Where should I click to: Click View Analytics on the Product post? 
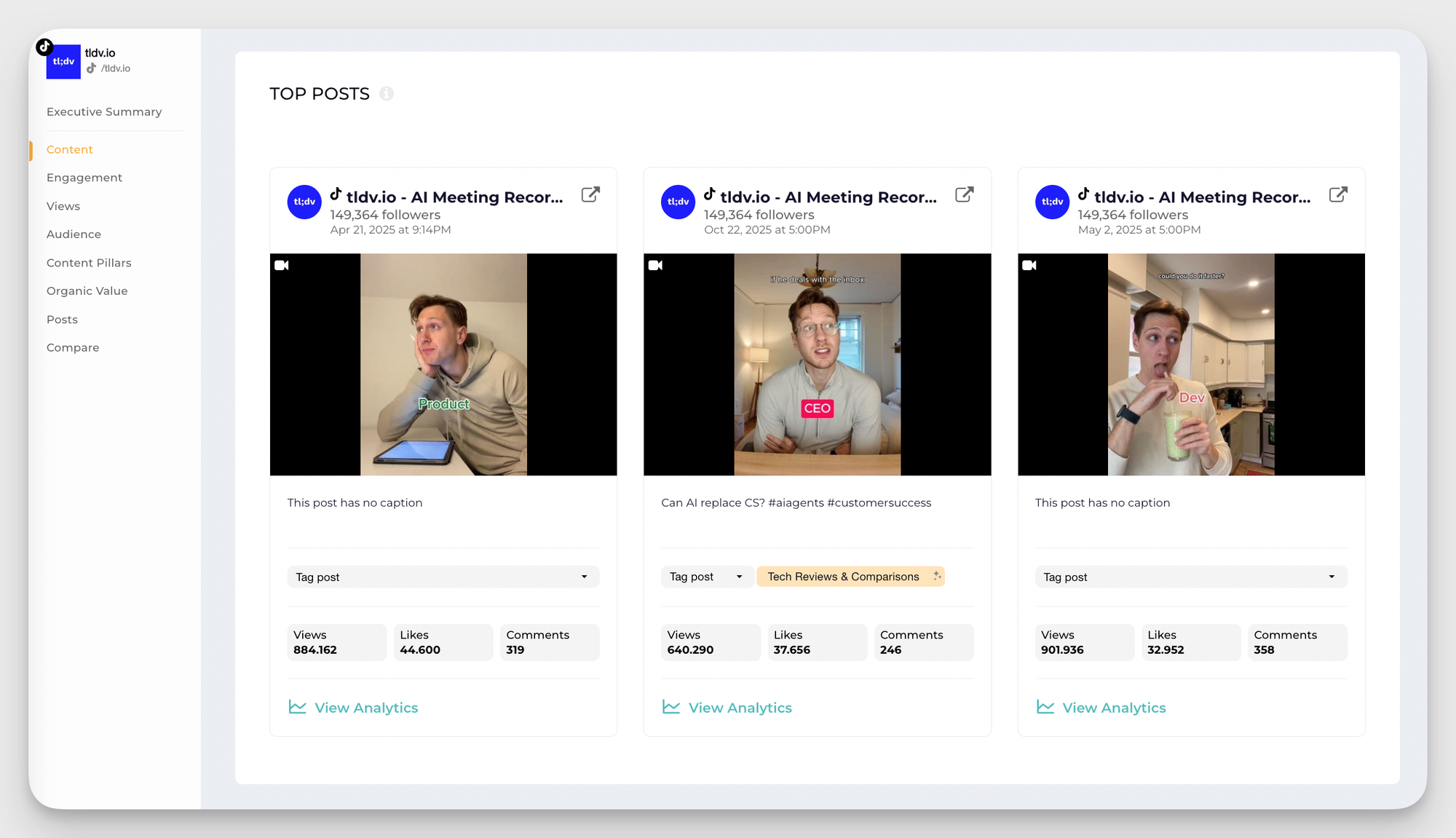coord(365,708)
